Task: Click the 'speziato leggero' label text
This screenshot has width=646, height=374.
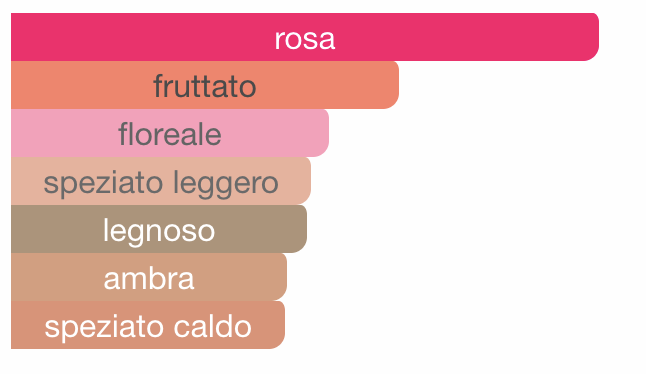Action: pyautogui.click(x=161, y=184)
